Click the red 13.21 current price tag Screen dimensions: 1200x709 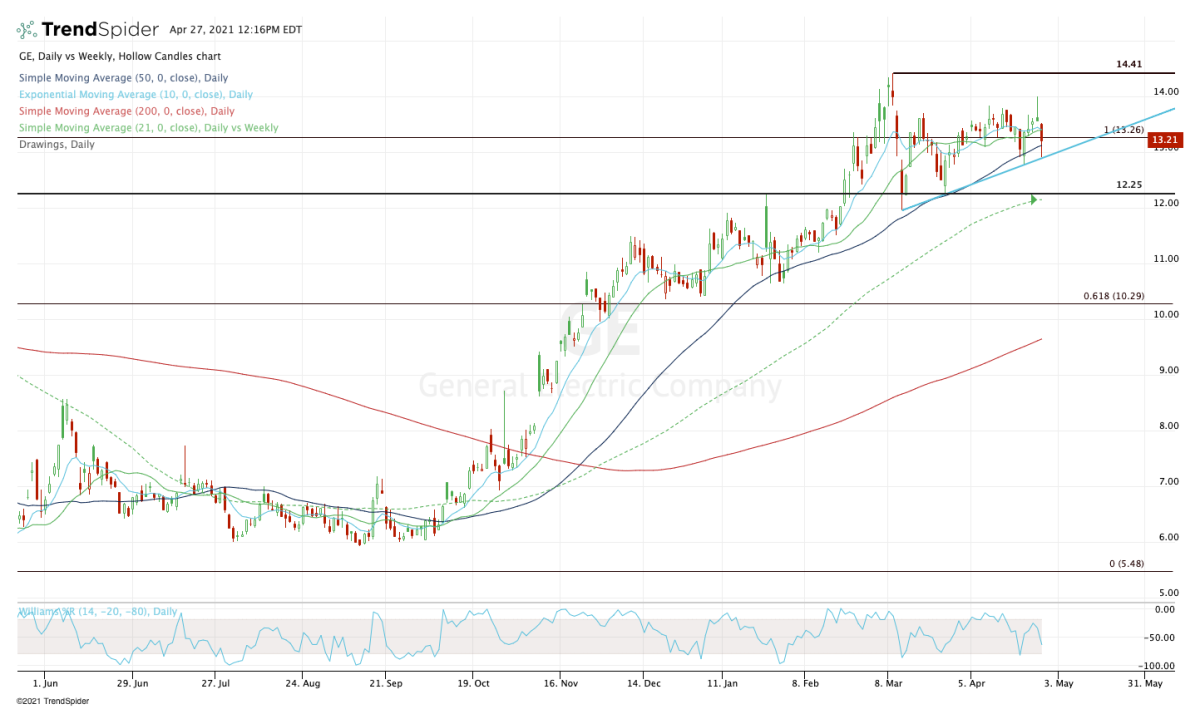1163,141
